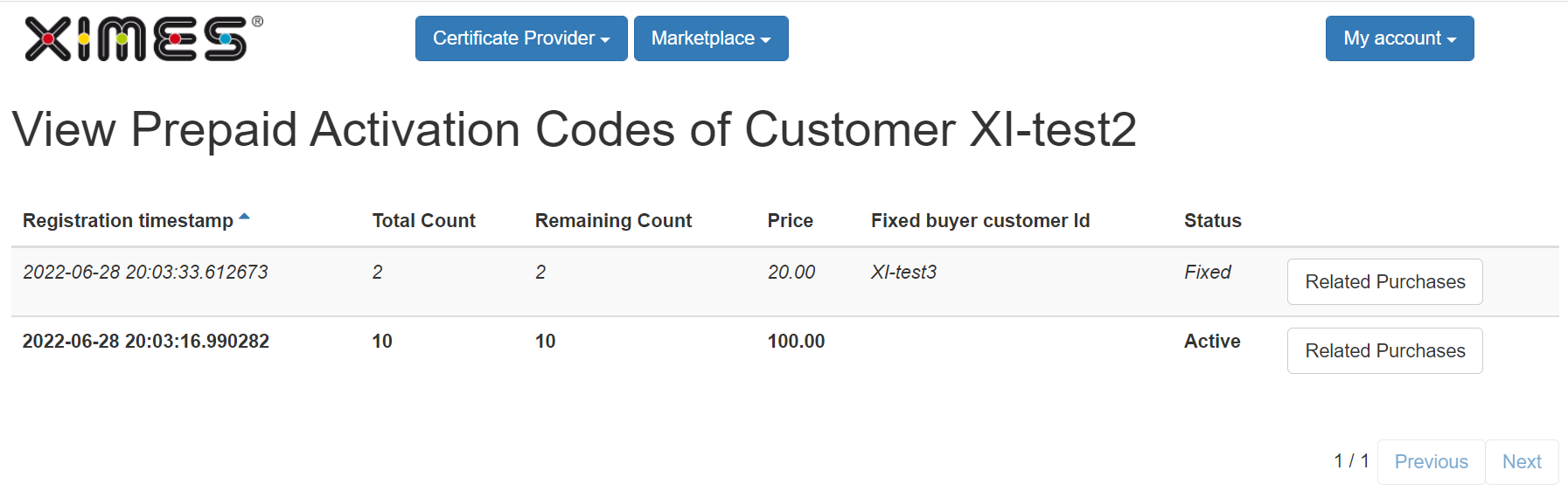This screenshot has width=1568, height=491.
Task: Click the sort arrow beside Registration timestamp
Action: pos(245,217)
